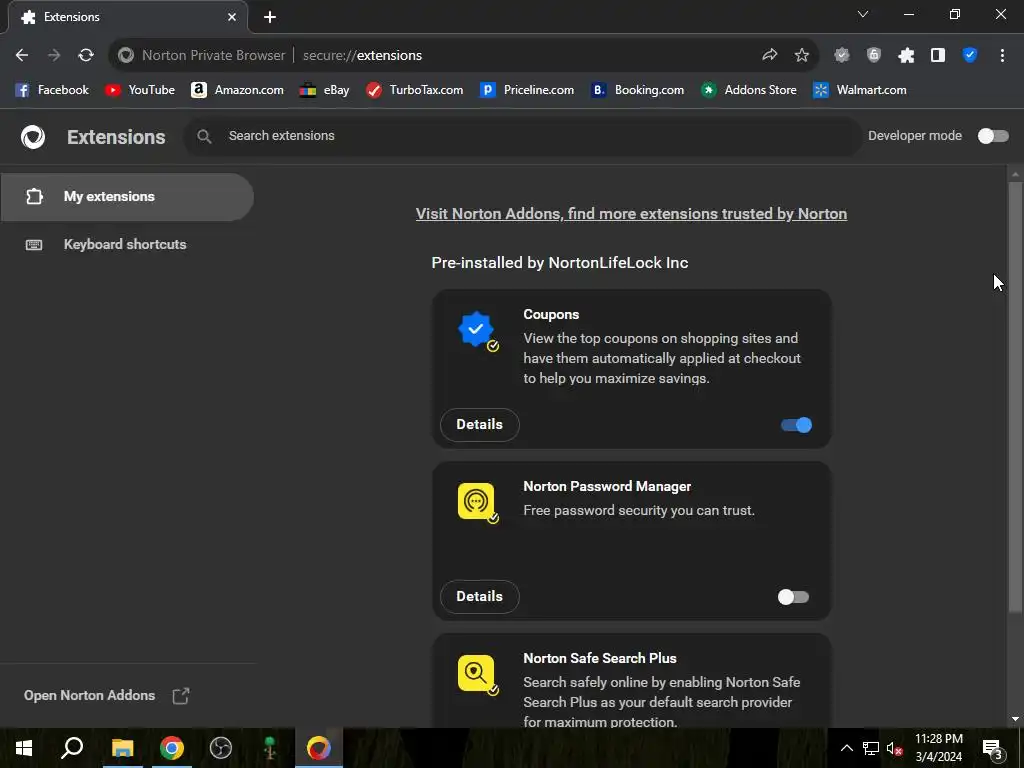Viewport: 1024px width, 768px height.
Task: Open the shield lock extension icon in the toolbar
Action: tap(874, 56)
